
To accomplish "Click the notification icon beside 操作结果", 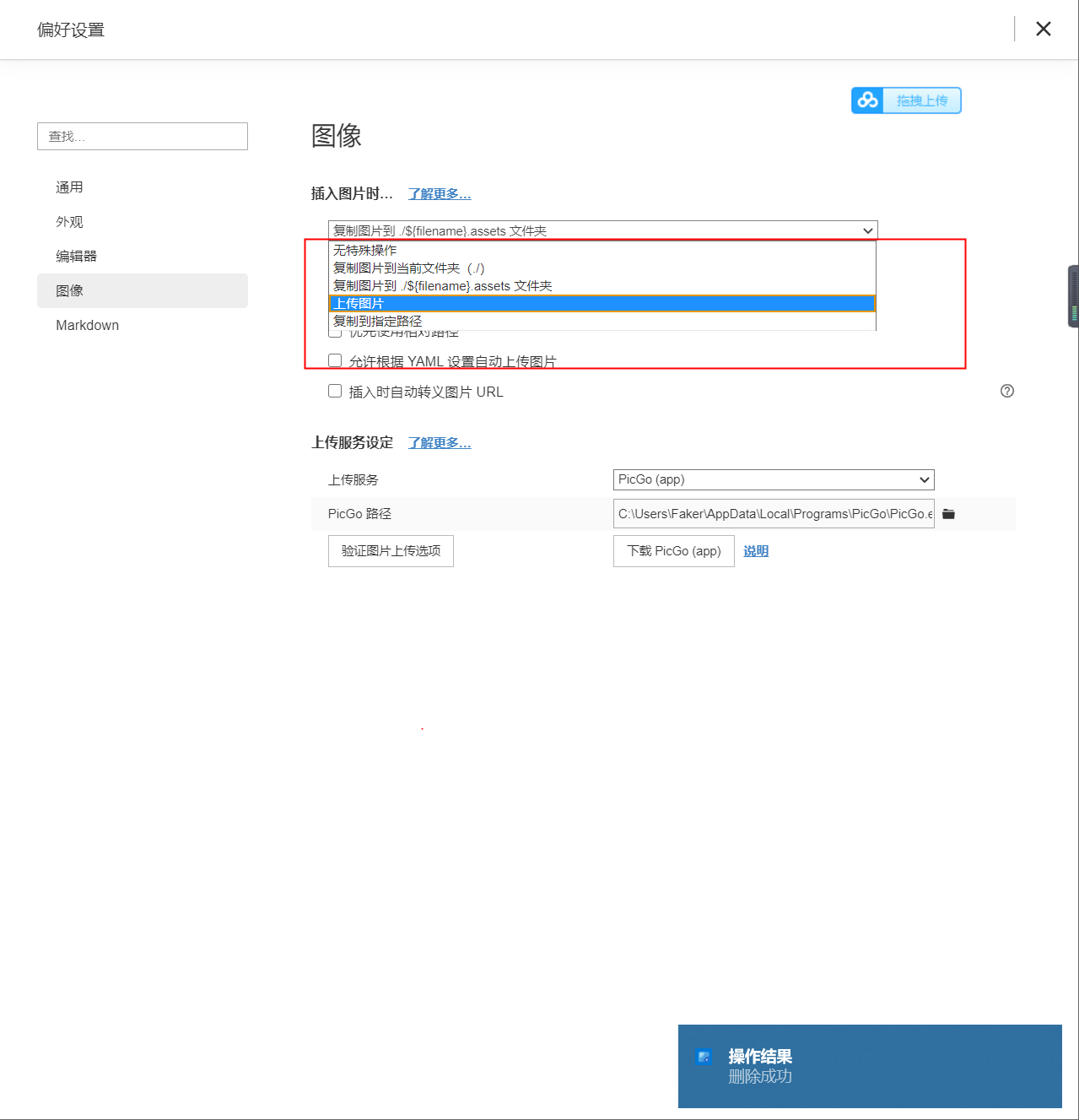I will pyautogui.click(x=704, y=1056).
